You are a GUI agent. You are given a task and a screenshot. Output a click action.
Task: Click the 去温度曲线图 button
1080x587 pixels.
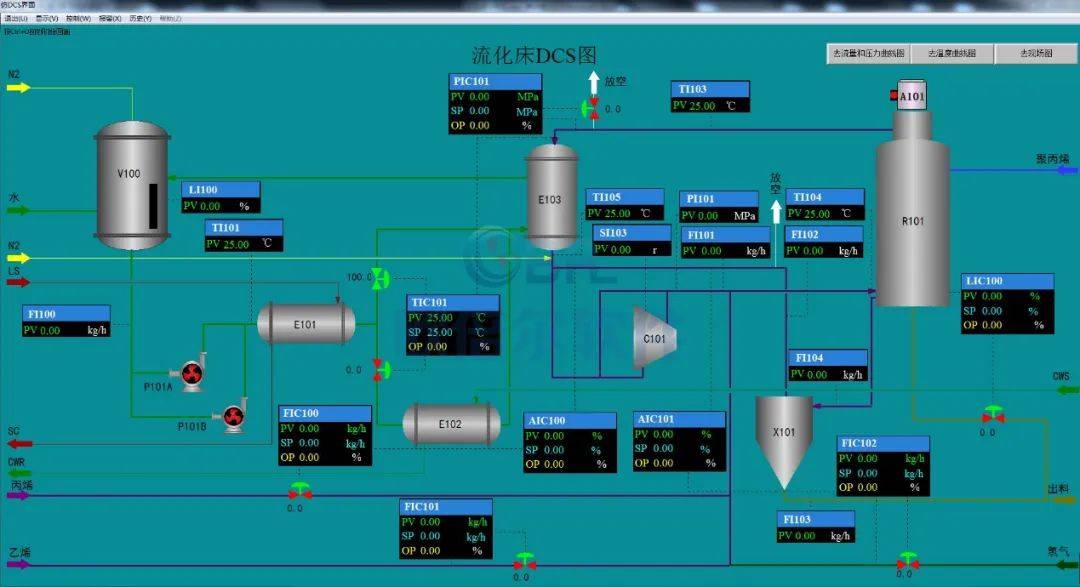point(951,54)
